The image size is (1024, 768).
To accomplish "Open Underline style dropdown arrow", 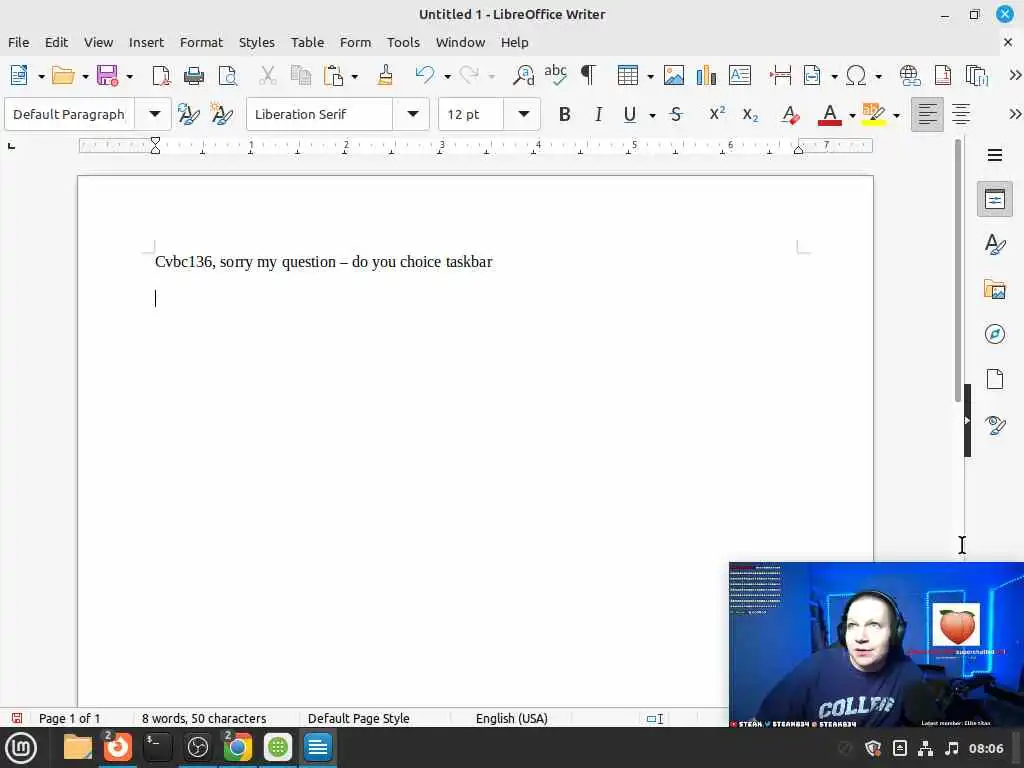I will pos(652,116).
